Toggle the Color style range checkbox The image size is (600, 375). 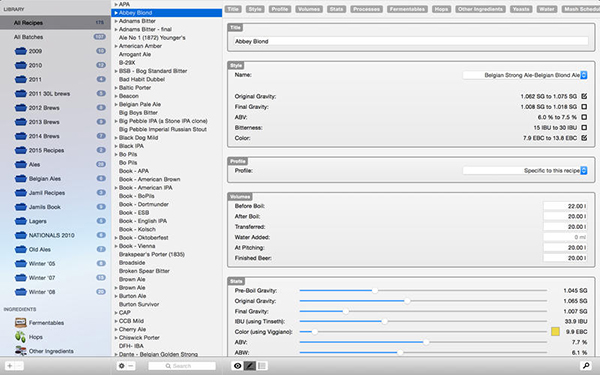(584, 138)
